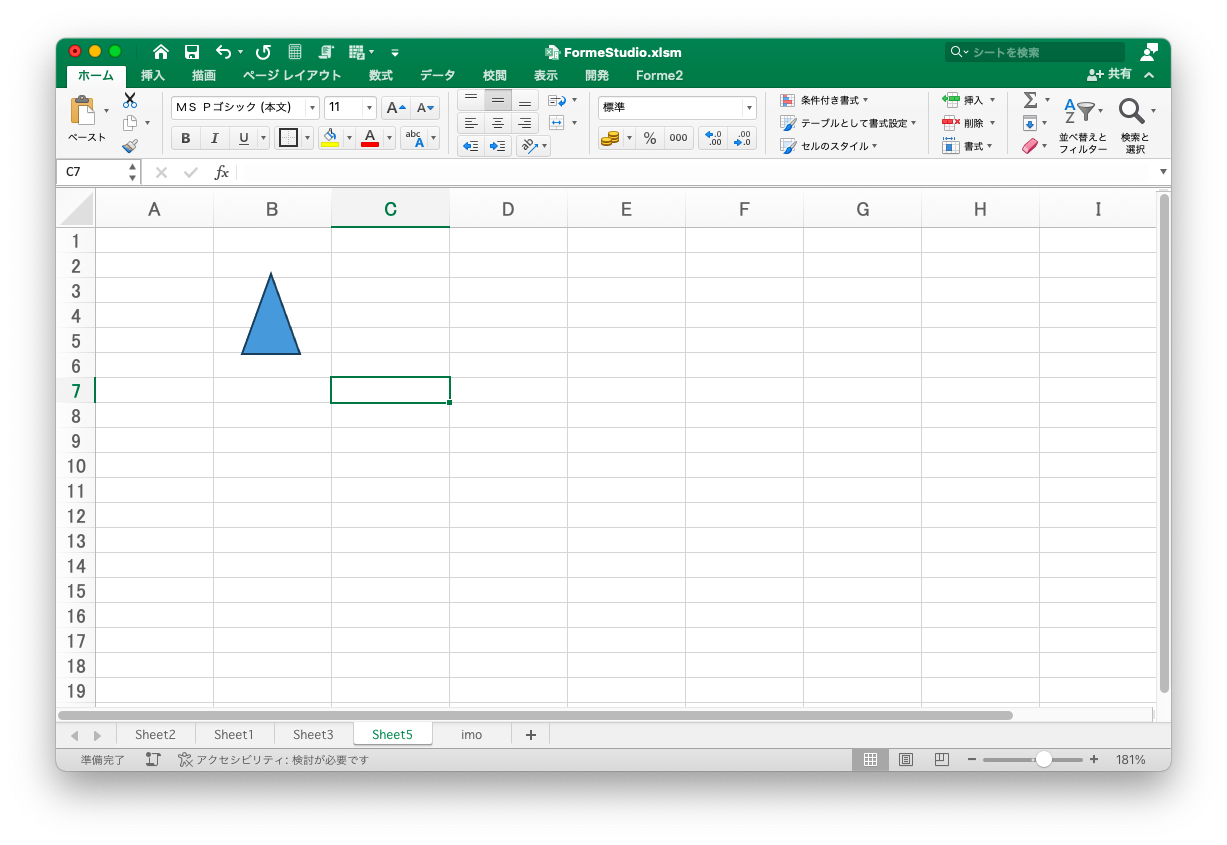Click the 共有 share button

(1110, 75)
